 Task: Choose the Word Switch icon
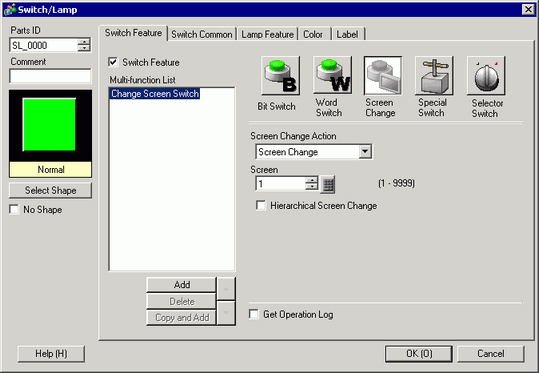(x=332, y=76)
